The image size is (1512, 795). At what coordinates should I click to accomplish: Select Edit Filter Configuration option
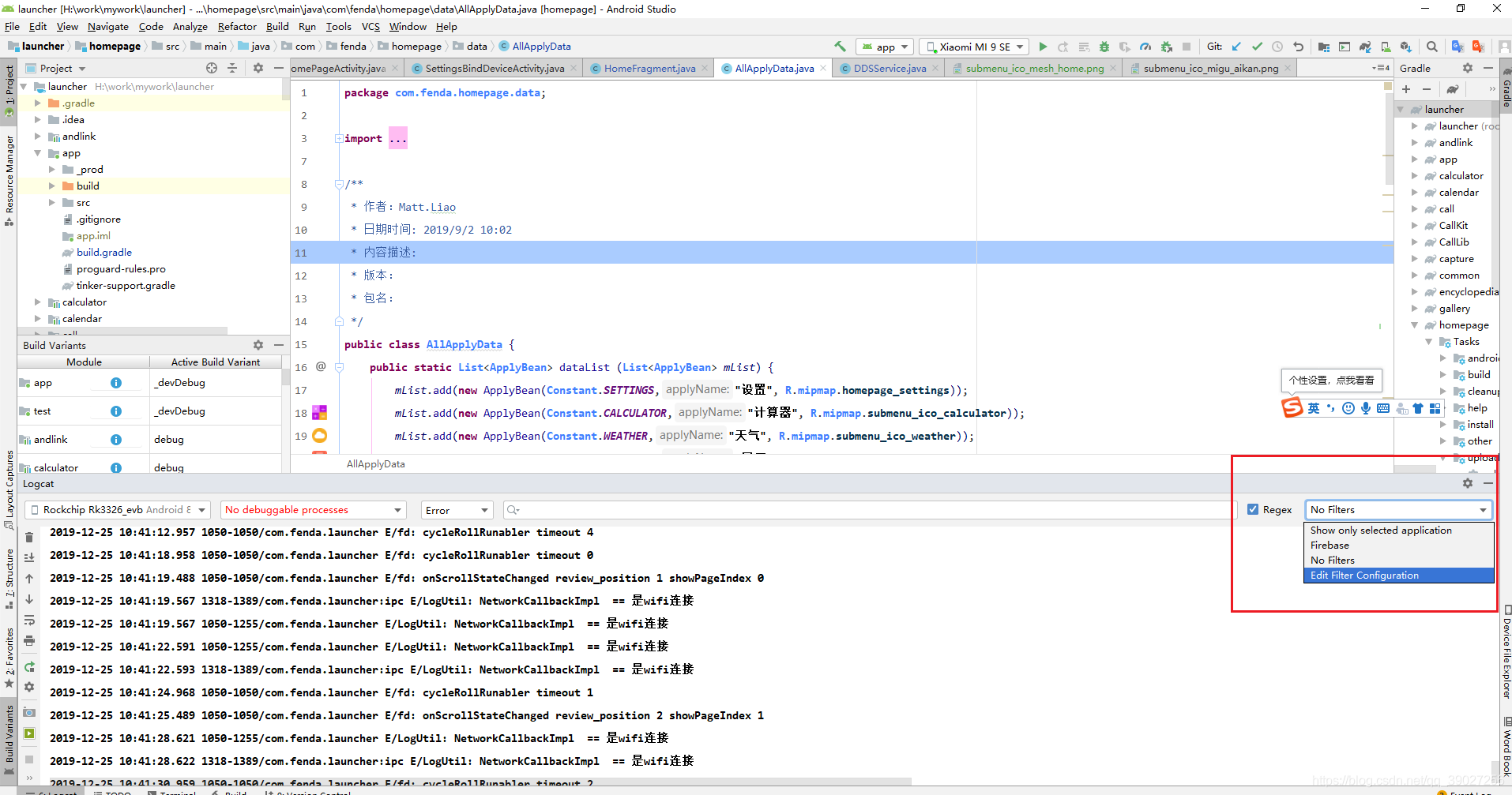(1398, 576)
